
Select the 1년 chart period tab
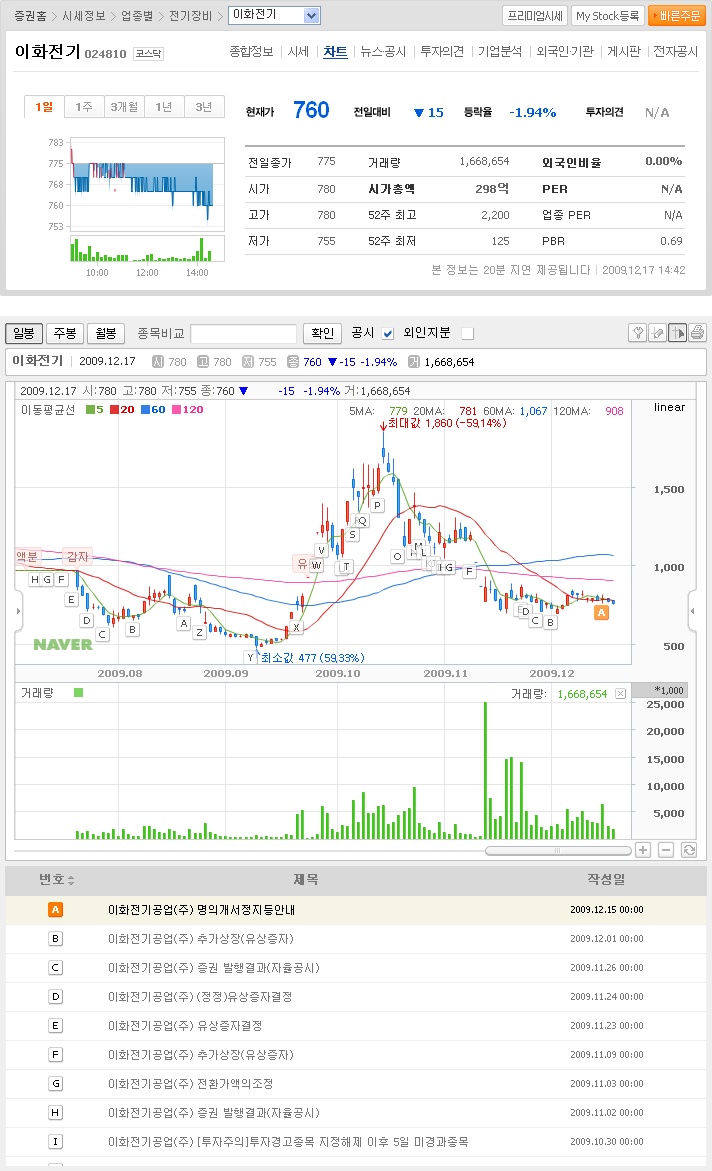point(164,108)
